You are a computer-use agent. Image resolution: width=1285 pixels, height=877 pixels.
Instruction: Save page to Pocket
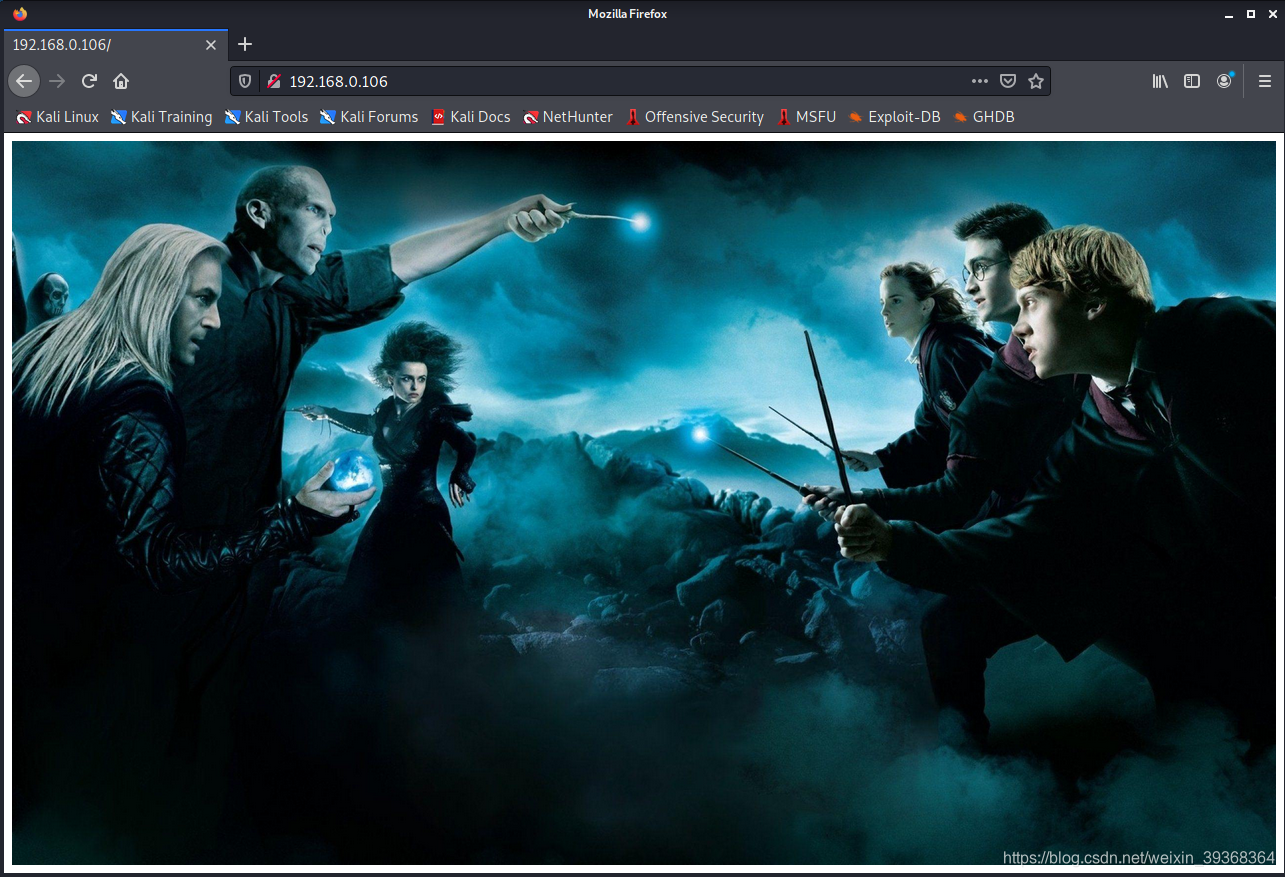click(1009, 81)
